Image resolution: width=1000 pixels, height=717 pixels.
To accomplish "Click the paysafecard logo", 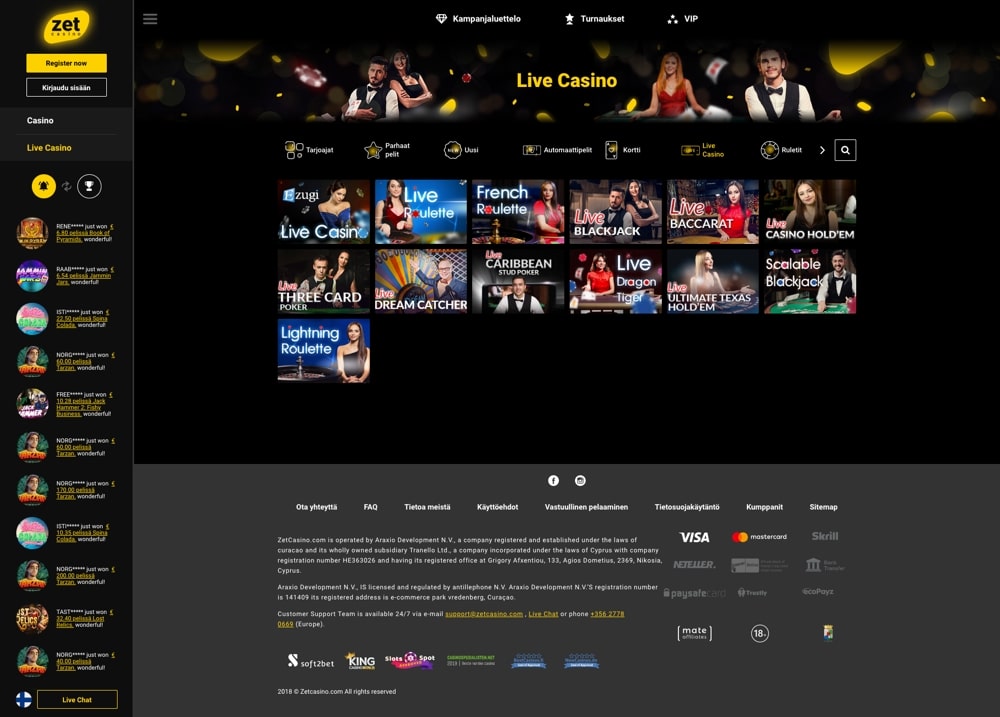I will click(x=695, y=593).
